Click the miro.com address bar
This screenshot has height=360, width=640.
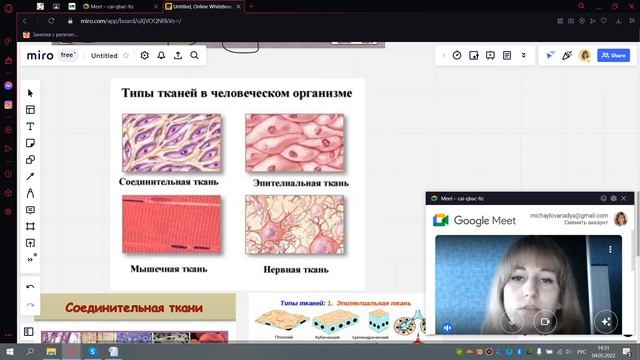131,21
